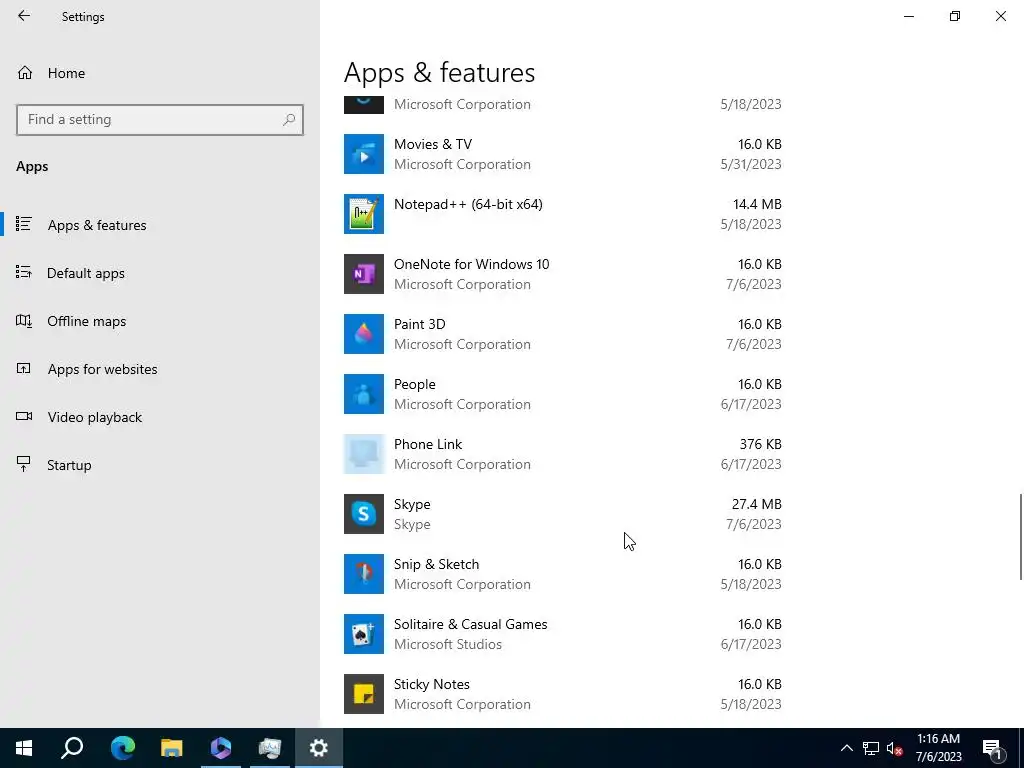Screen dimensions: 1024x768
Task: Click the muted volume tray icon
Action: [894, 748]
